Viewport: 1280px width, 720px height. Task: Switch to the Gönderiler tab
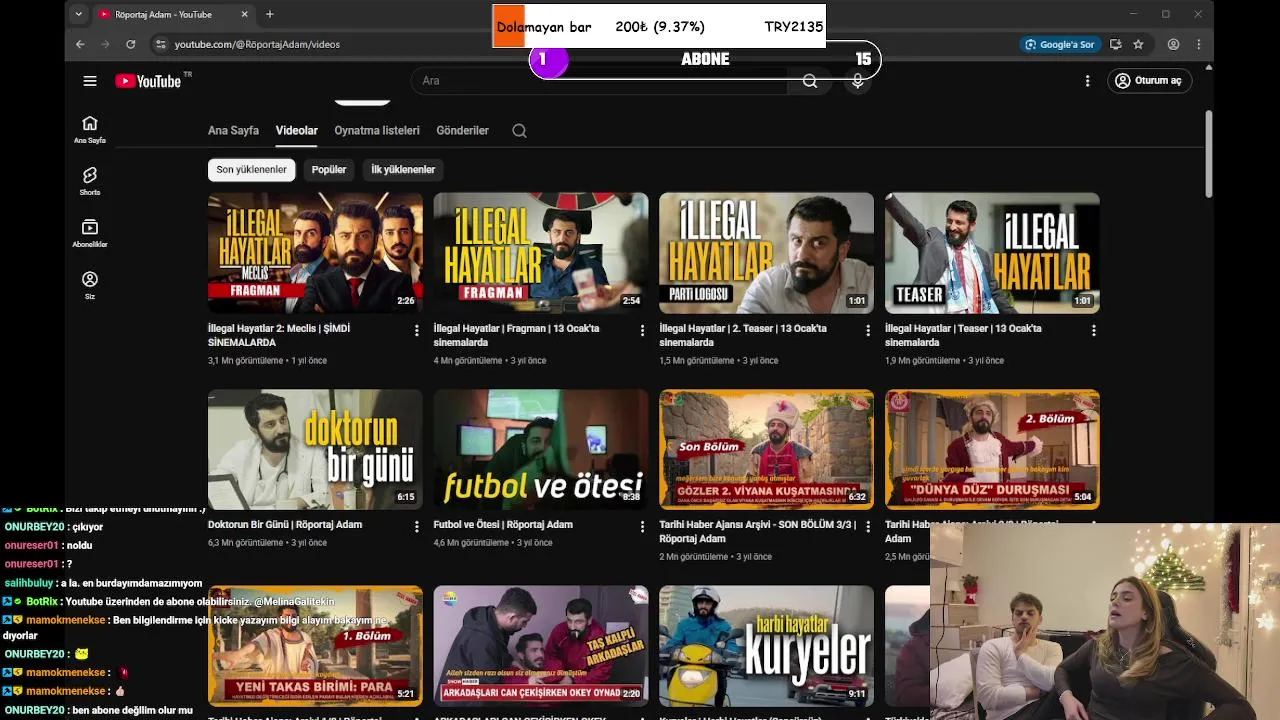[x=462, y=130]
